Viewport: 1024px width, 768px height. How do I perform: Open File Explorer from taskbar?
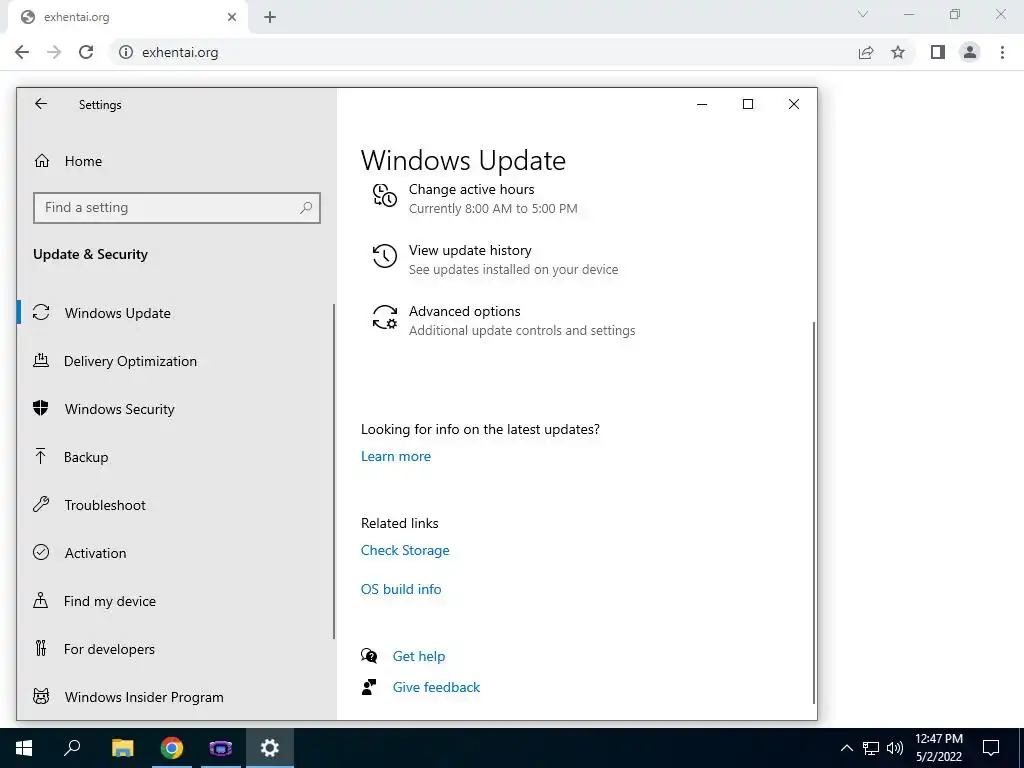point(122,748)
